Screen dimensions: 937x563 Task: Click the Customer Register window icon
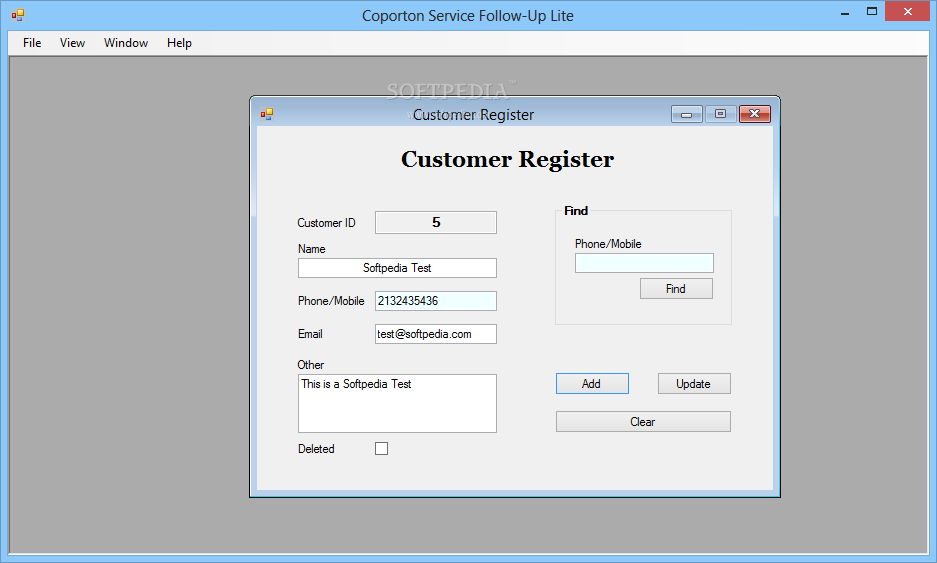[267, 114]
